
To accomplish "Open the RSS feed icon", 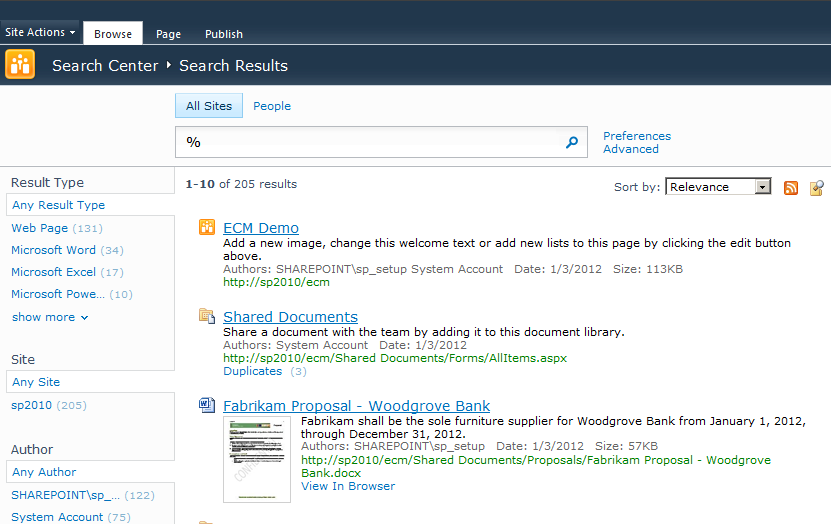I will (791, 188).
